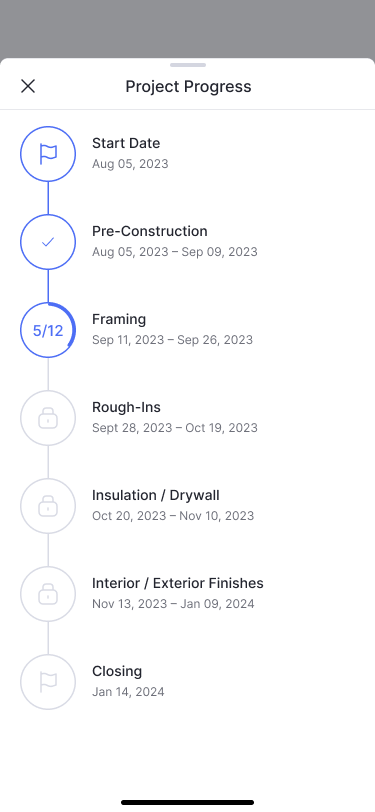The image size is (375, 812).
Task: Open the Framing phase label
Action: coord(119,320)
